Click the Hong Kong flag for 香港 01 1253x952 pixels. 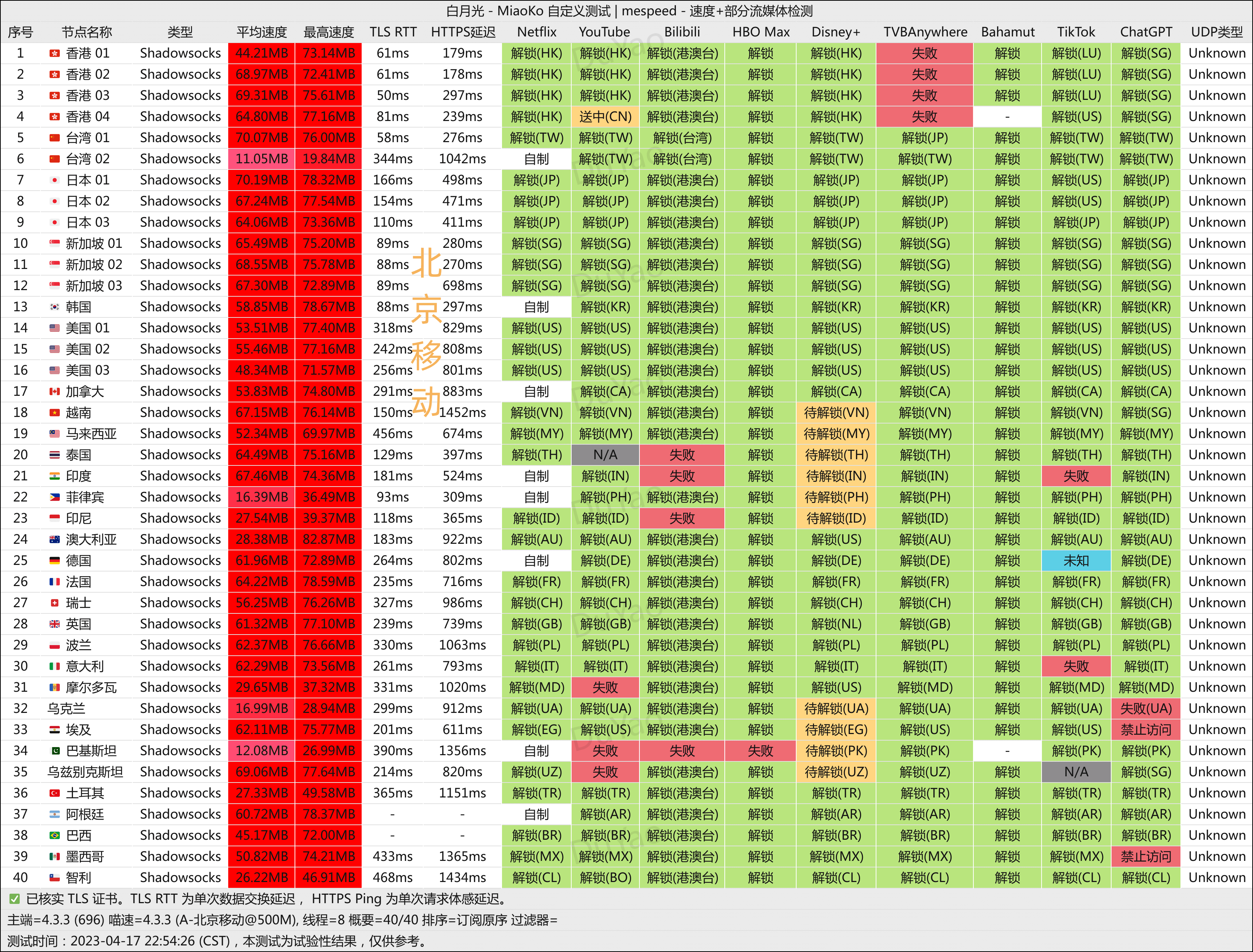coord(54,53)
